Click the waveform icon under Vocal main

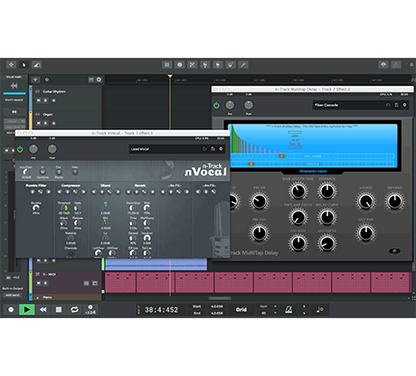click(14, 86)
